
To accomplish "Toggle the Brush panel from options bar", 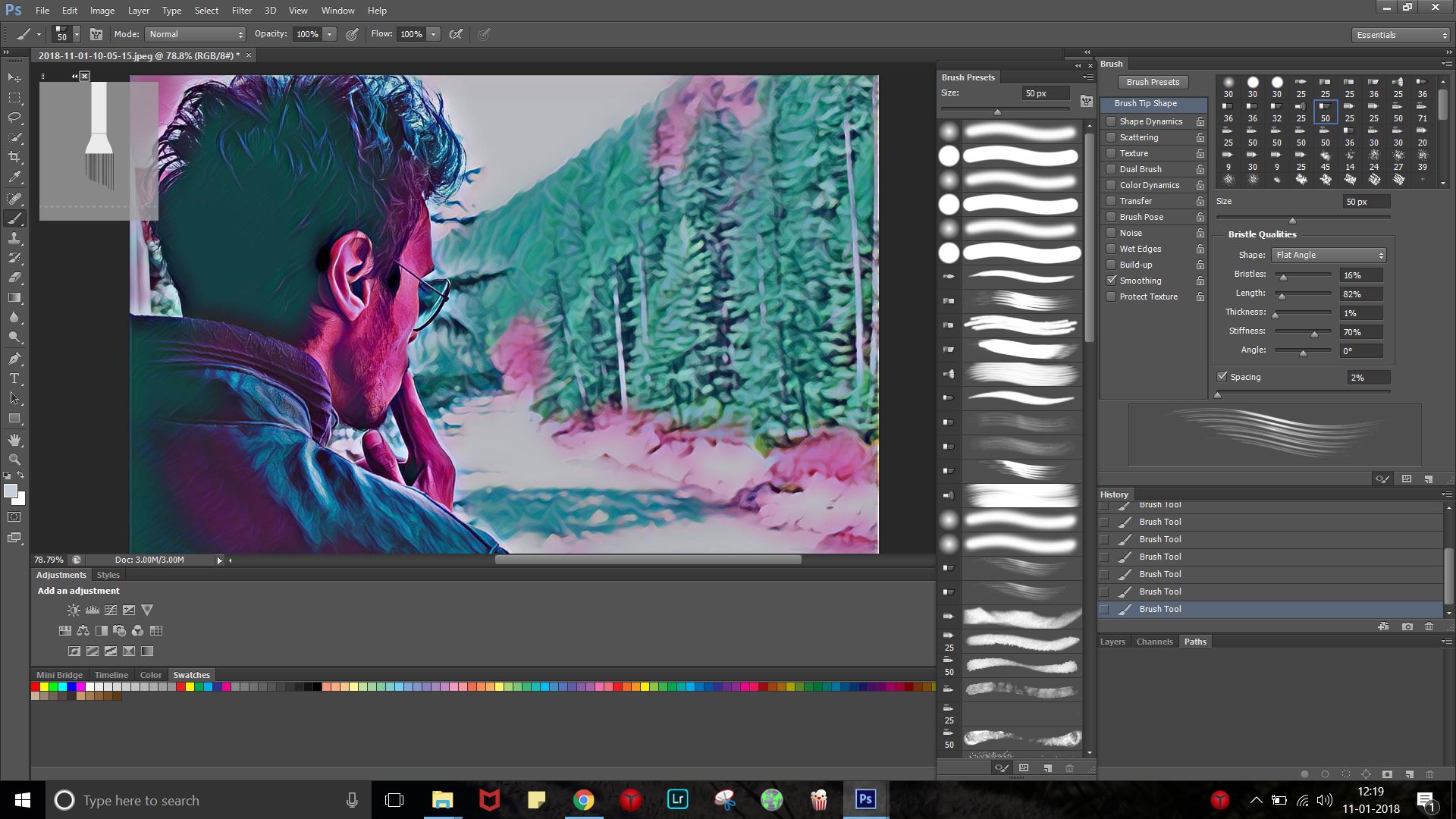I will pyautogui.click(x=96, y=34).
